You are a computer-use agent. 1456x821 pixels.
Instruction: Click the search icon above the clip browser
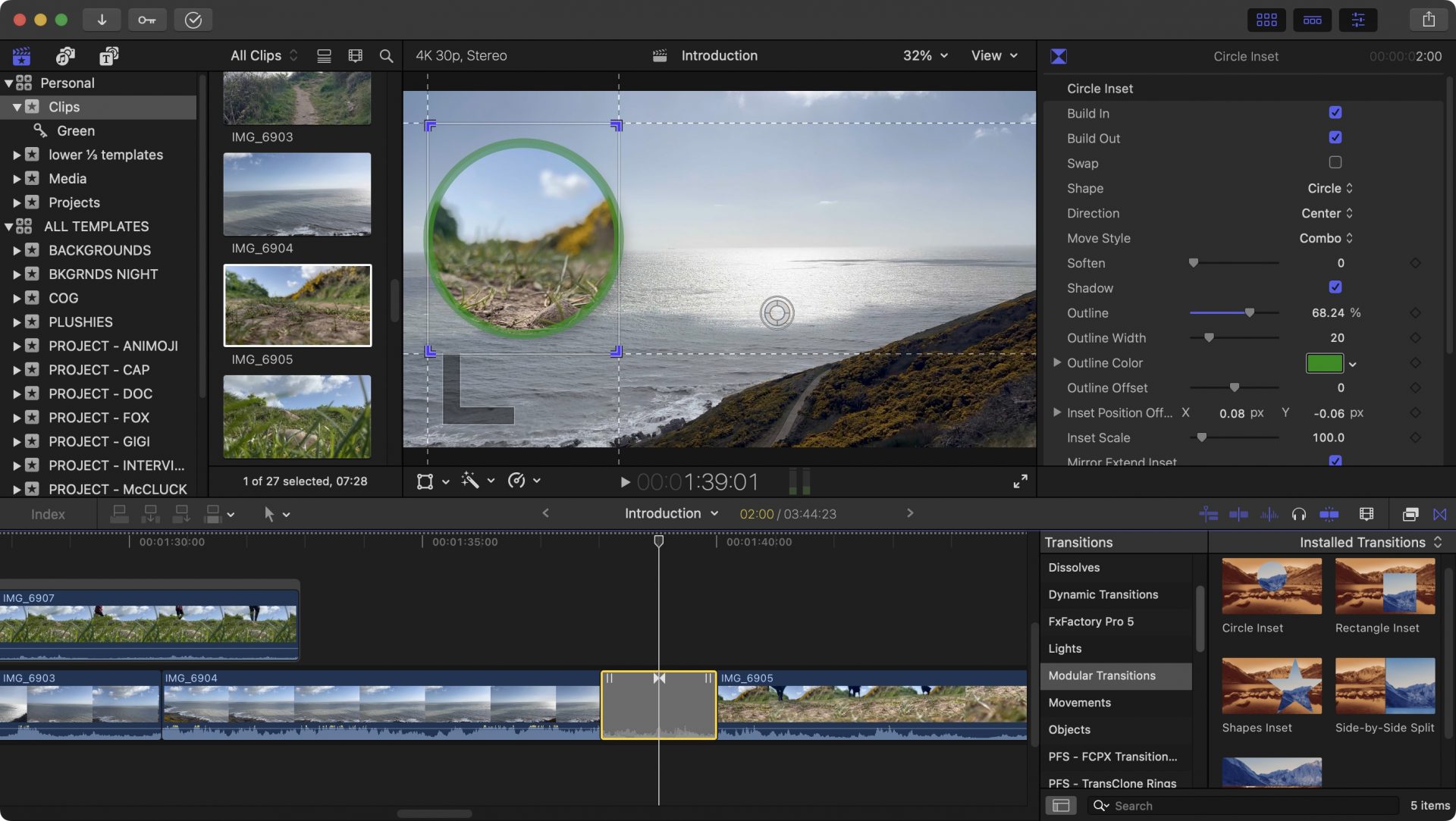[386, 55]
